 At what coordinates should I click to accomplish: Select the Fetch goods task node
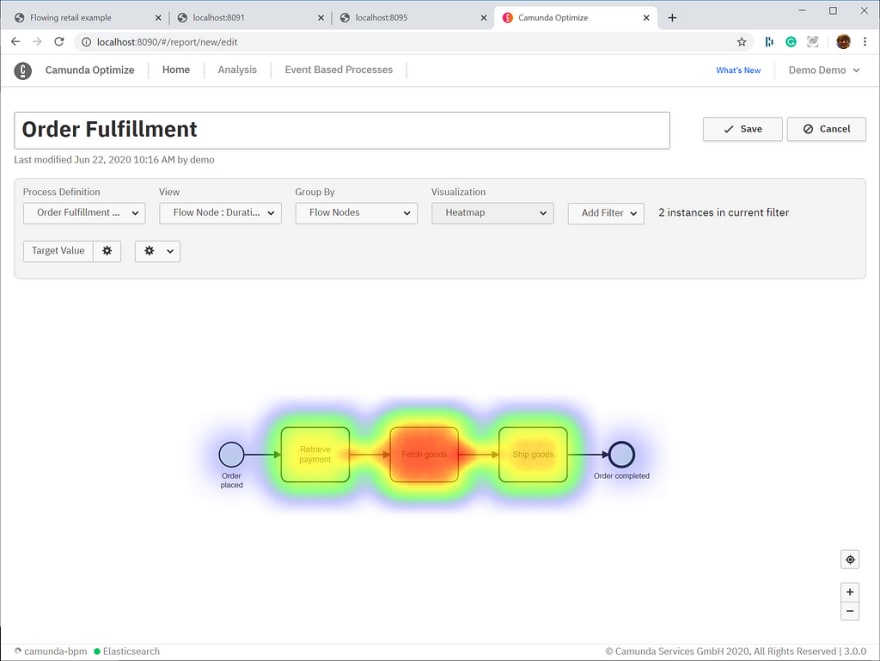point(424,455)
